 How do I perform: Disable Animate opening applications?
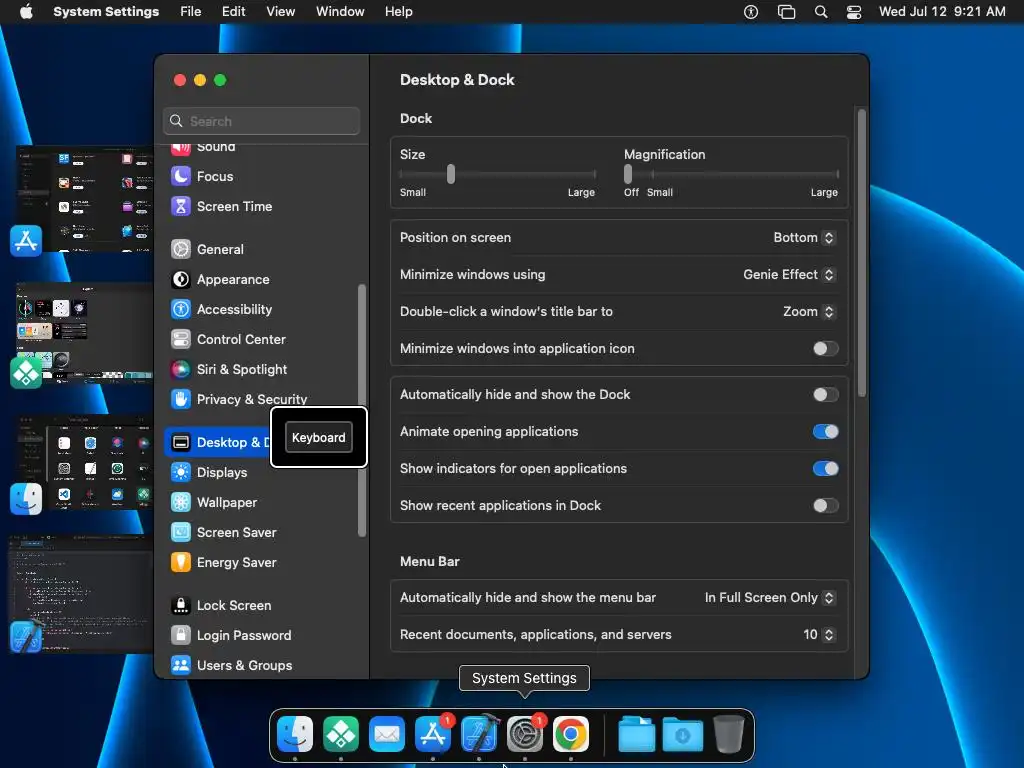click(x=825, y=432)
